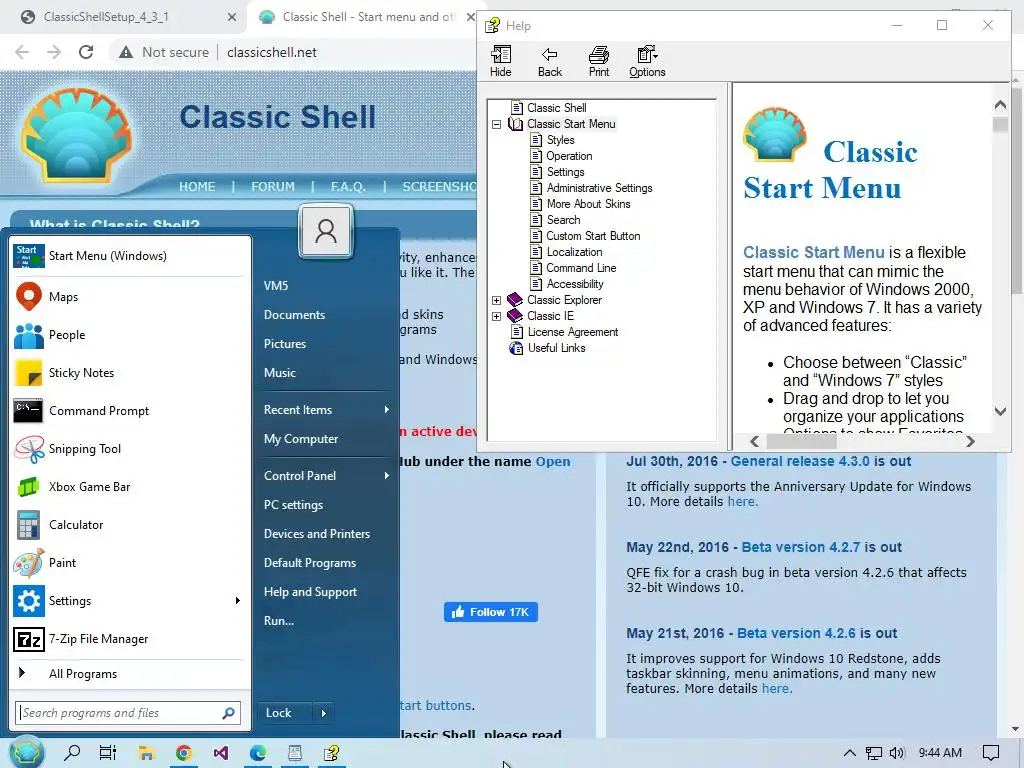Screen dimensions: 1024x768
Task: Launch the People app
Action: tap(129, 334)
